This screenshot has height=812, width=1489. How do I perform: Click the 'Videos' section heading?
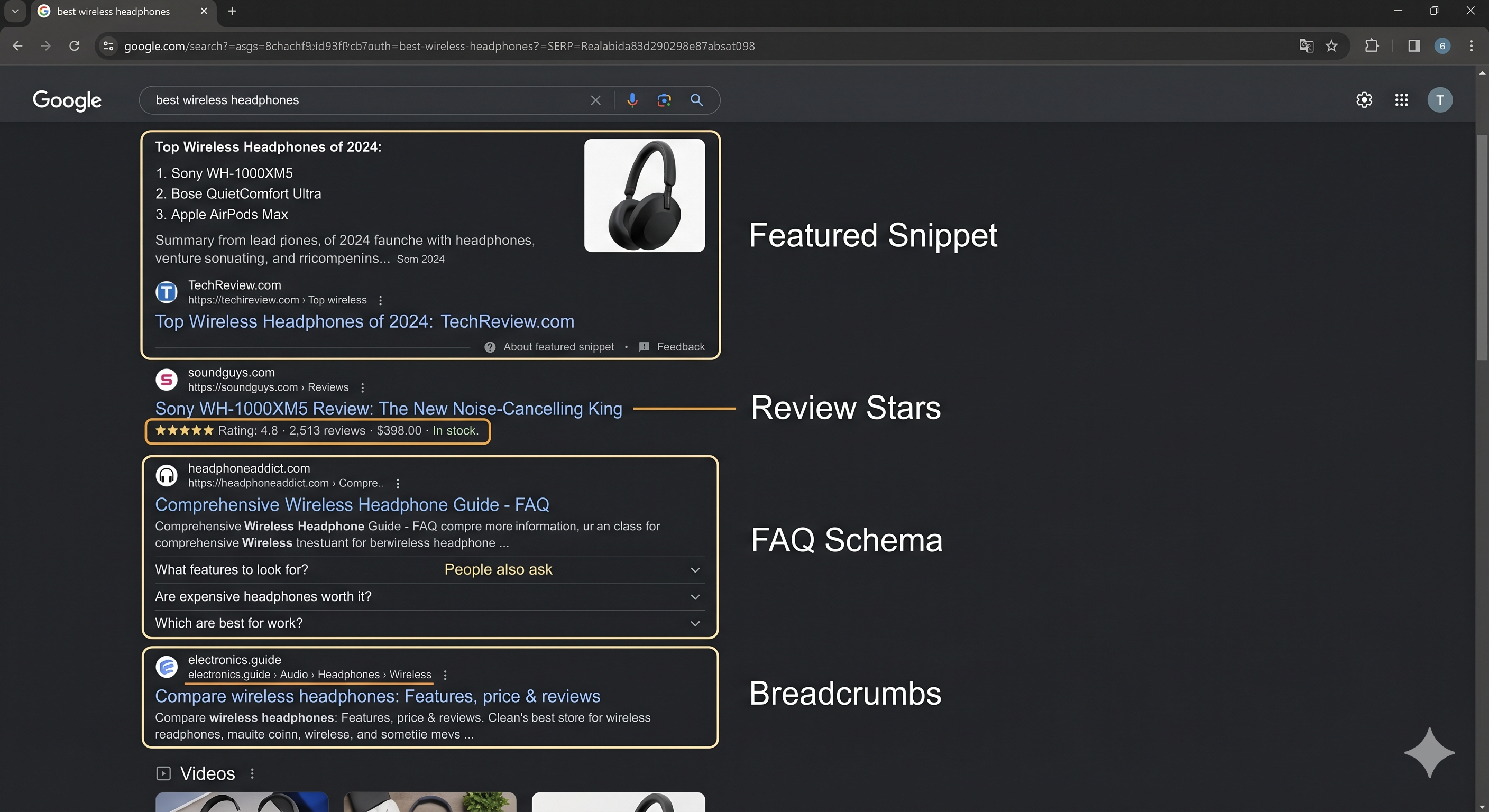click(207, 773)
